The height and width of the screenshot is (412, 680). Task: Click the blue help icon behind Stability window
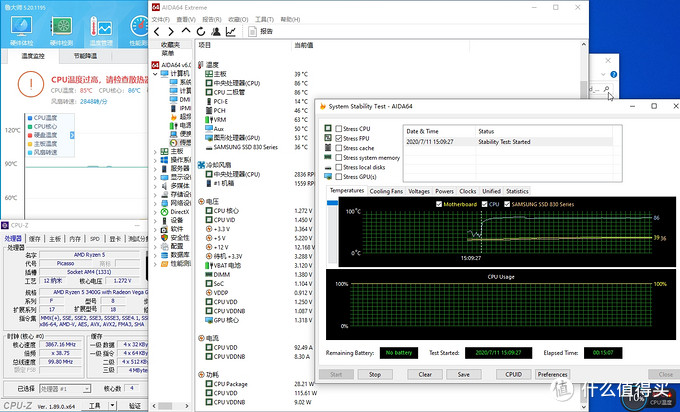point(614,74)
